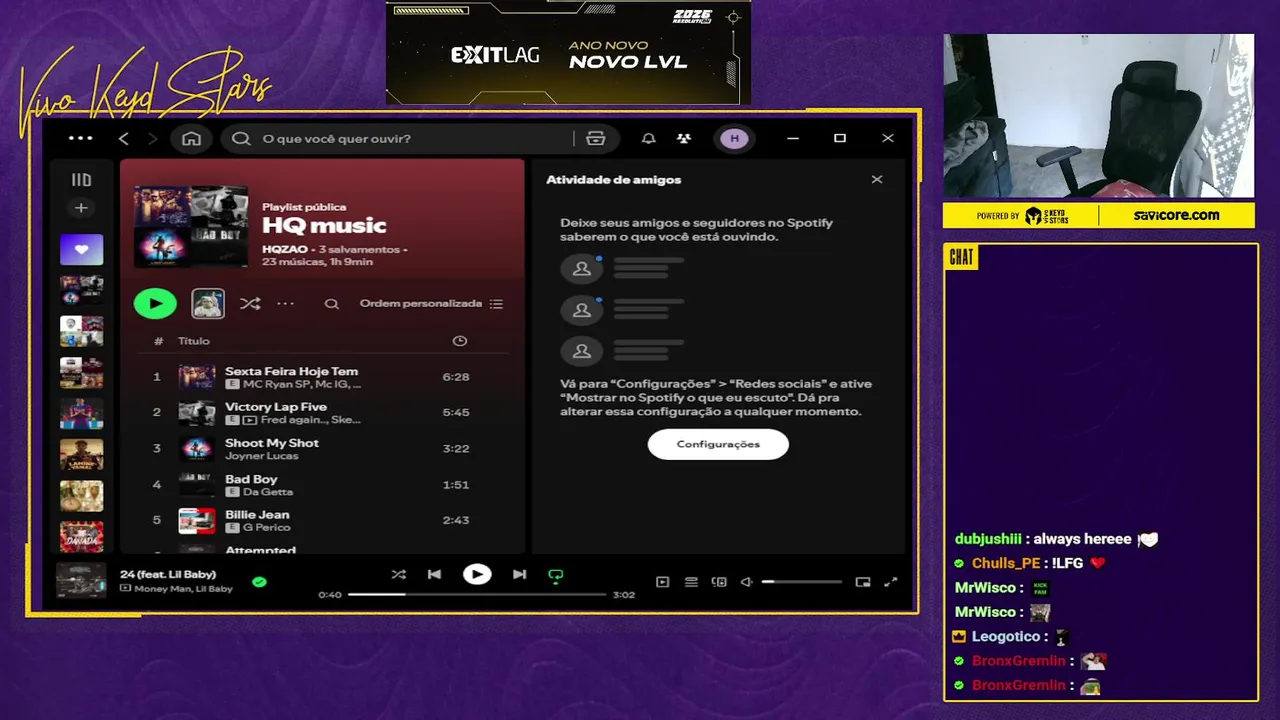
Task: Create new playlist with plus icon
Action: click(x=81, y=208)
